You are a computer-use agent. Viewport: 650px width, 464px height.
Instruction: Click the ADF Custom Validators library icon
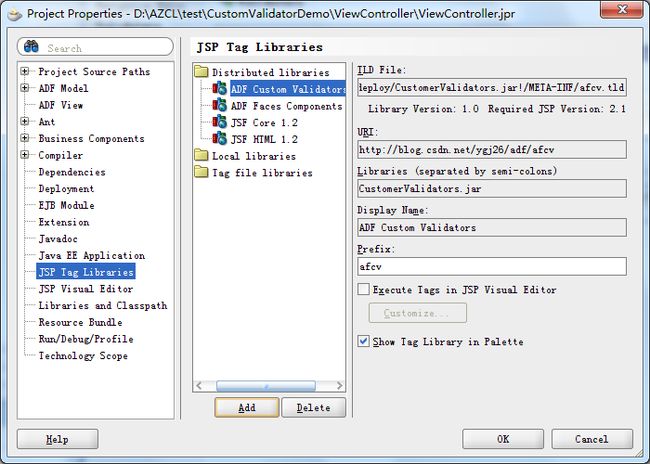click(220, 88)
